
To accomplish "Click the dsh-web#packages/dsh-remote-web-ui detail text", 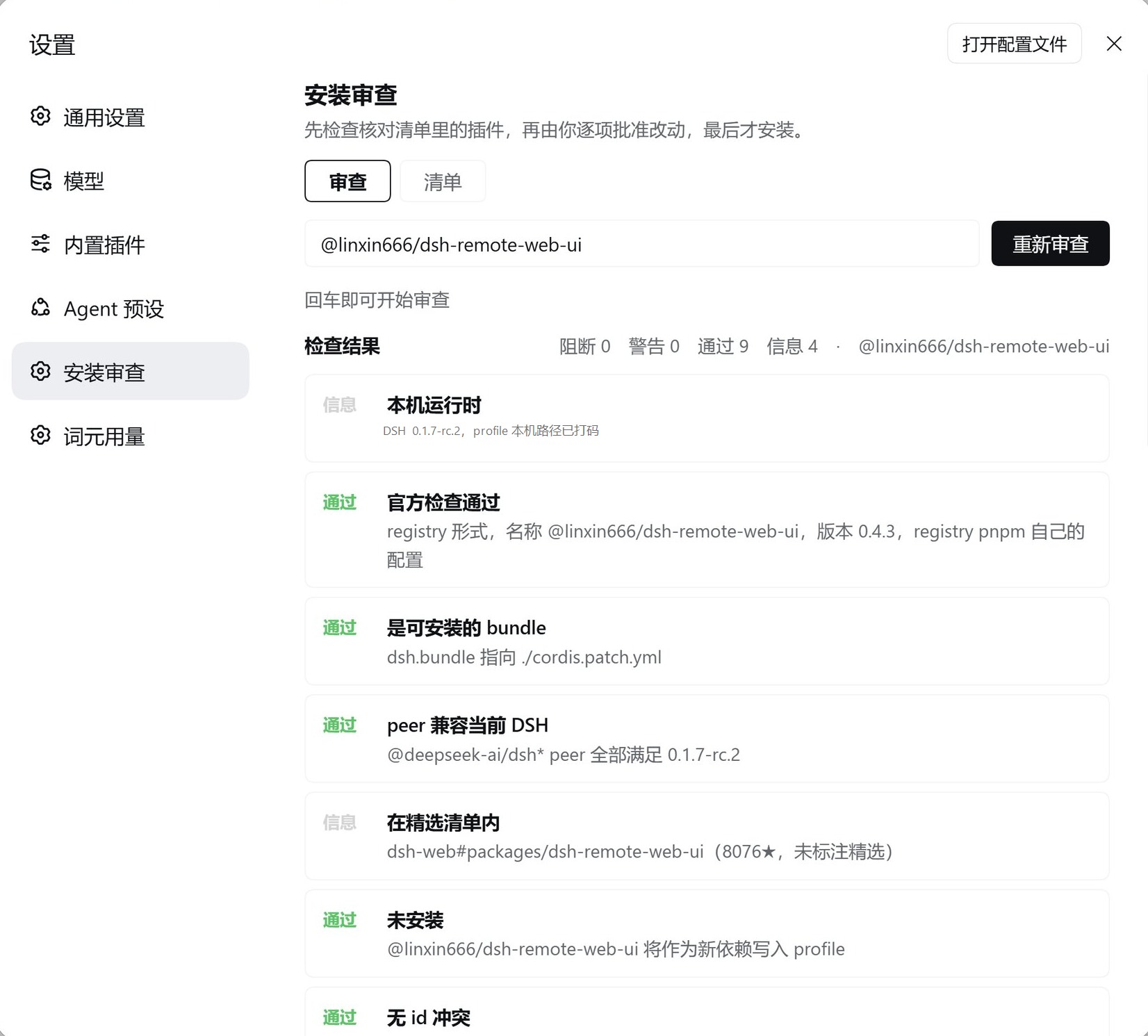I will tap(640, 851).
